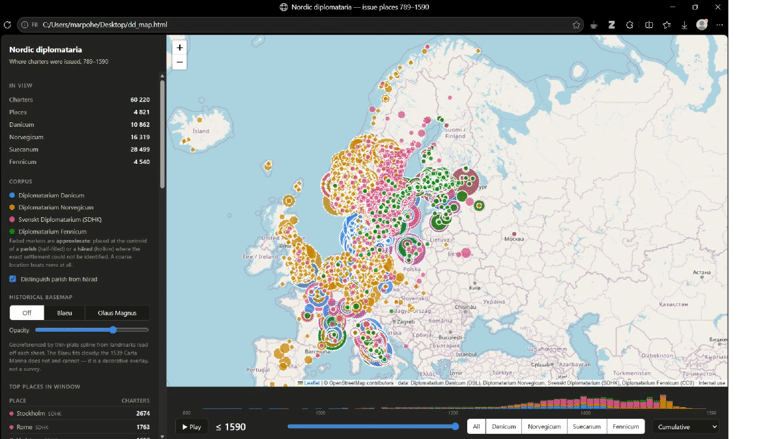This screenshot has width=782, height=439.
Task: Open the browser extensions puzzle icon
Action: (629, 24)
